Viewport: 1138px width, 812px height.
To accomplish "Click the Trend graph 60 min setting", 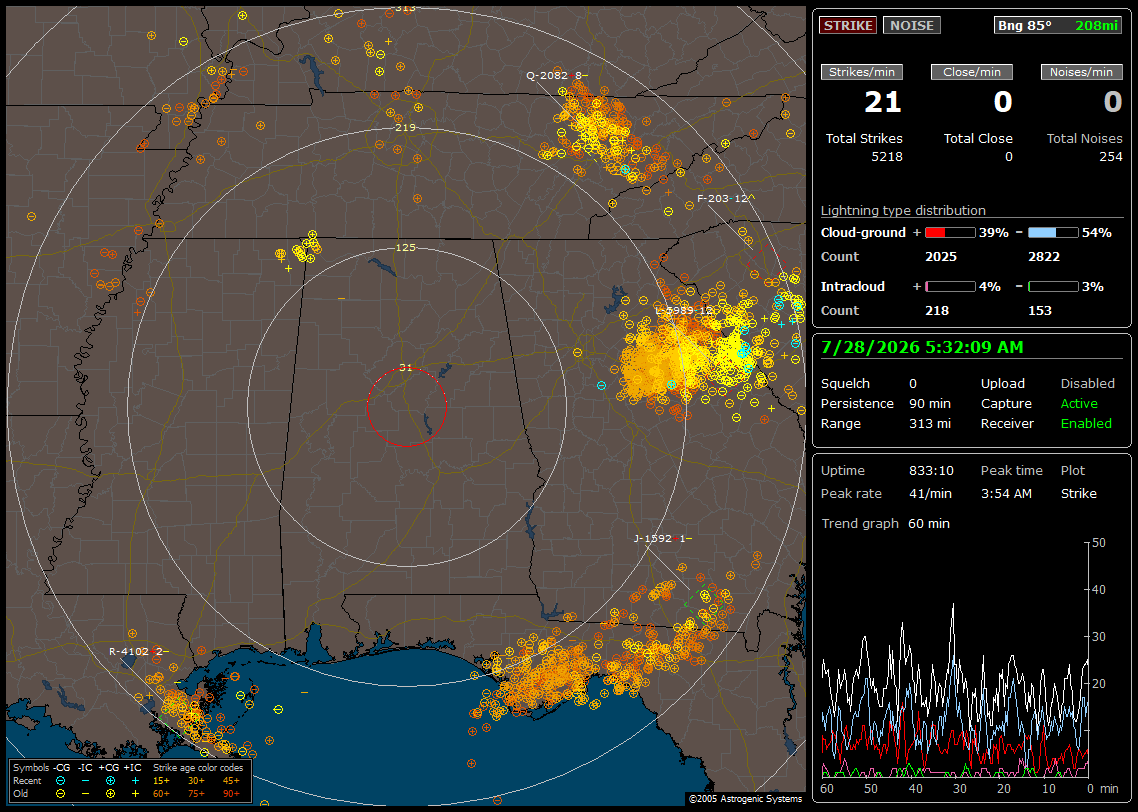I will point(885,524).
